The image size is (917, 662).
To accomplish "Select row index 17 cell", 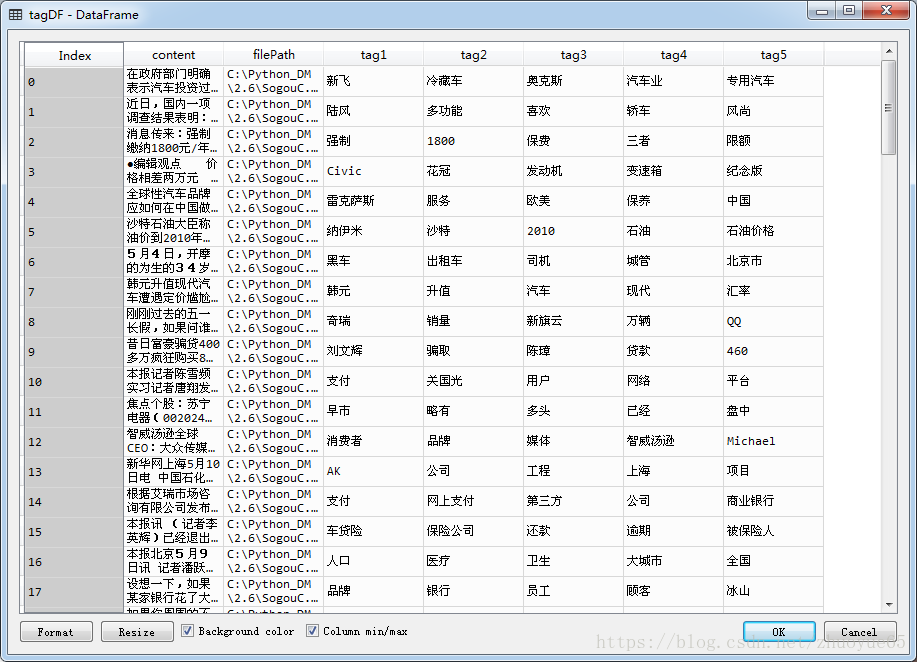I will click(x=74, y=592).
